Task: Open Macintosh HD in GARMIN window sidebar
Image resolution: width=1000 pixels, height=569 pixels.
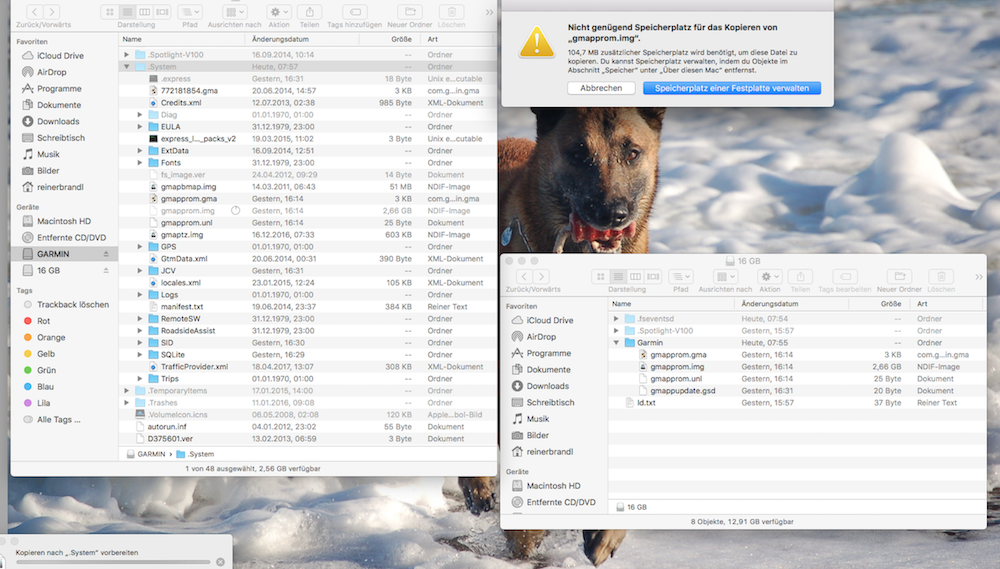Action: coord(64,221)
